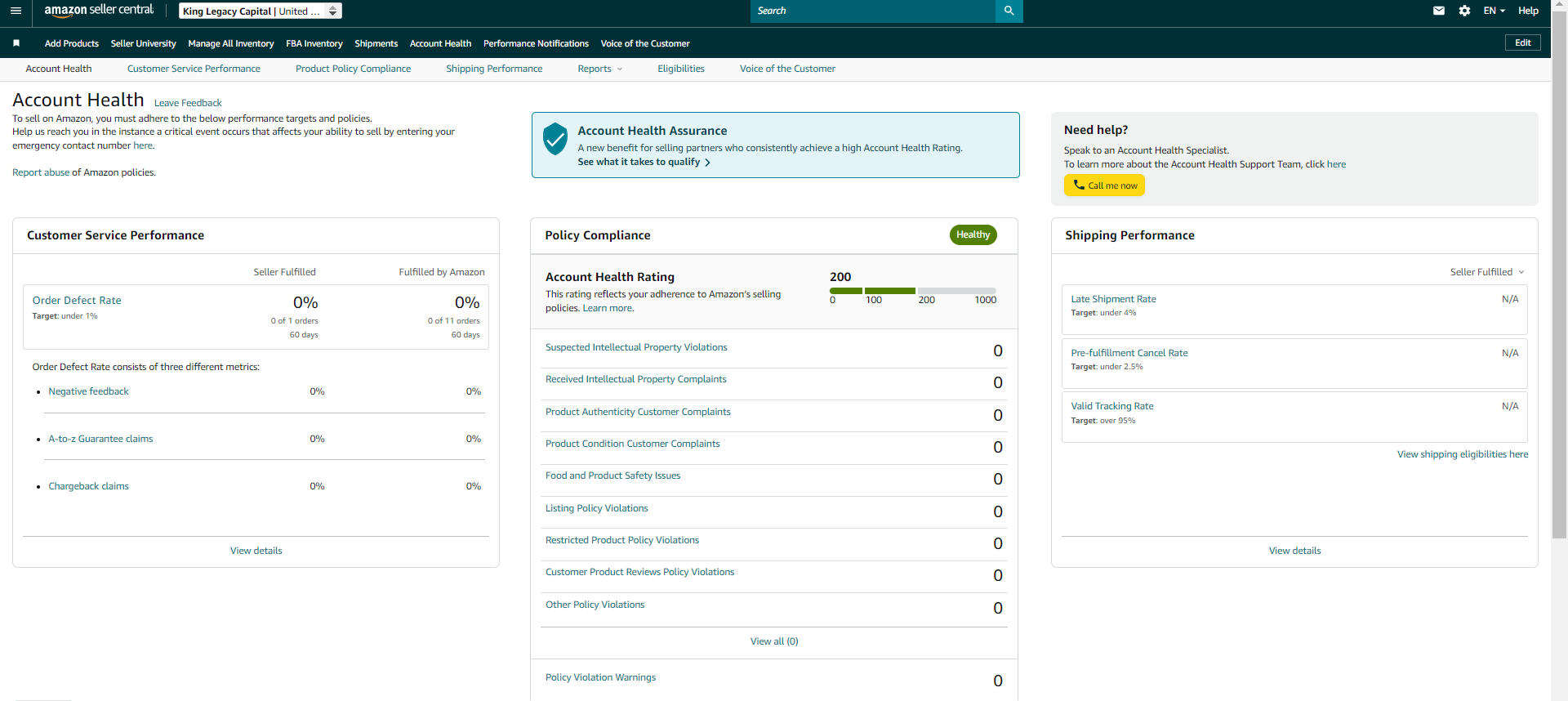Open the Report abuse link

point(41,172)
